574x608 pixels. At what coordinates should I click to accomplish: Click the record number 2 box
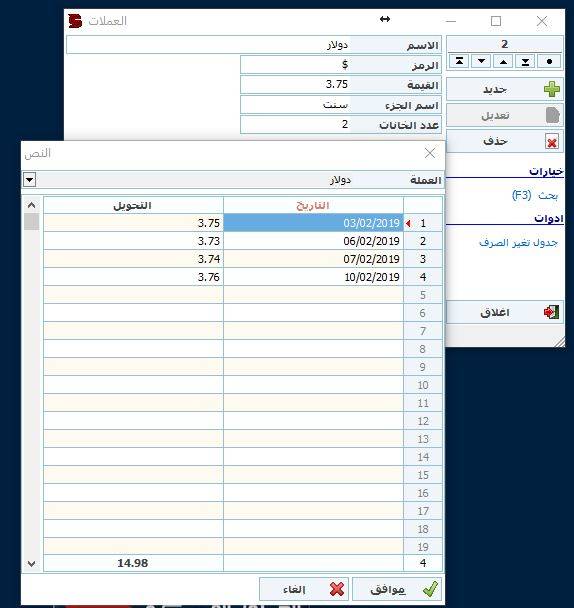coord(505,44)
